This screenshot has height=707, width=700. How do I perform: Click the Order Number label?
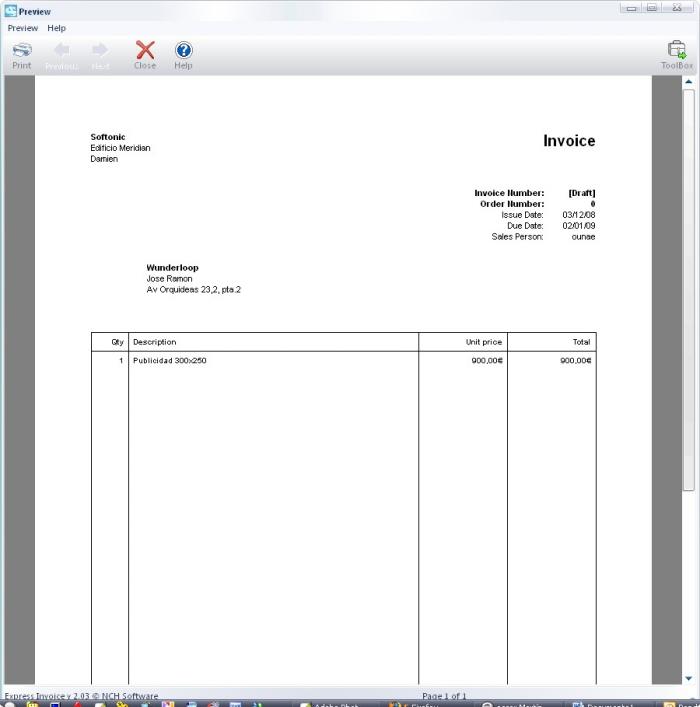[x=512, y=204]
